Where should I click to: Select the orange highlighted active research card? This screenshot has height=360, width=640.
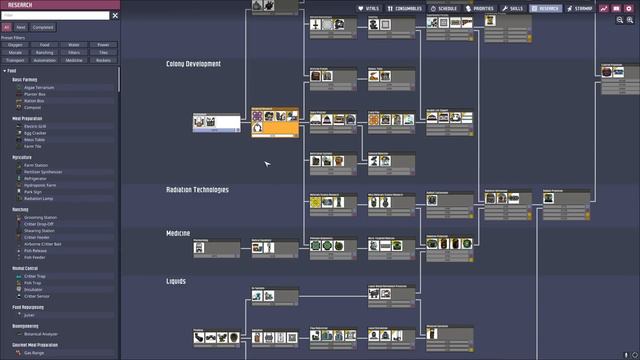coord(275,122)
